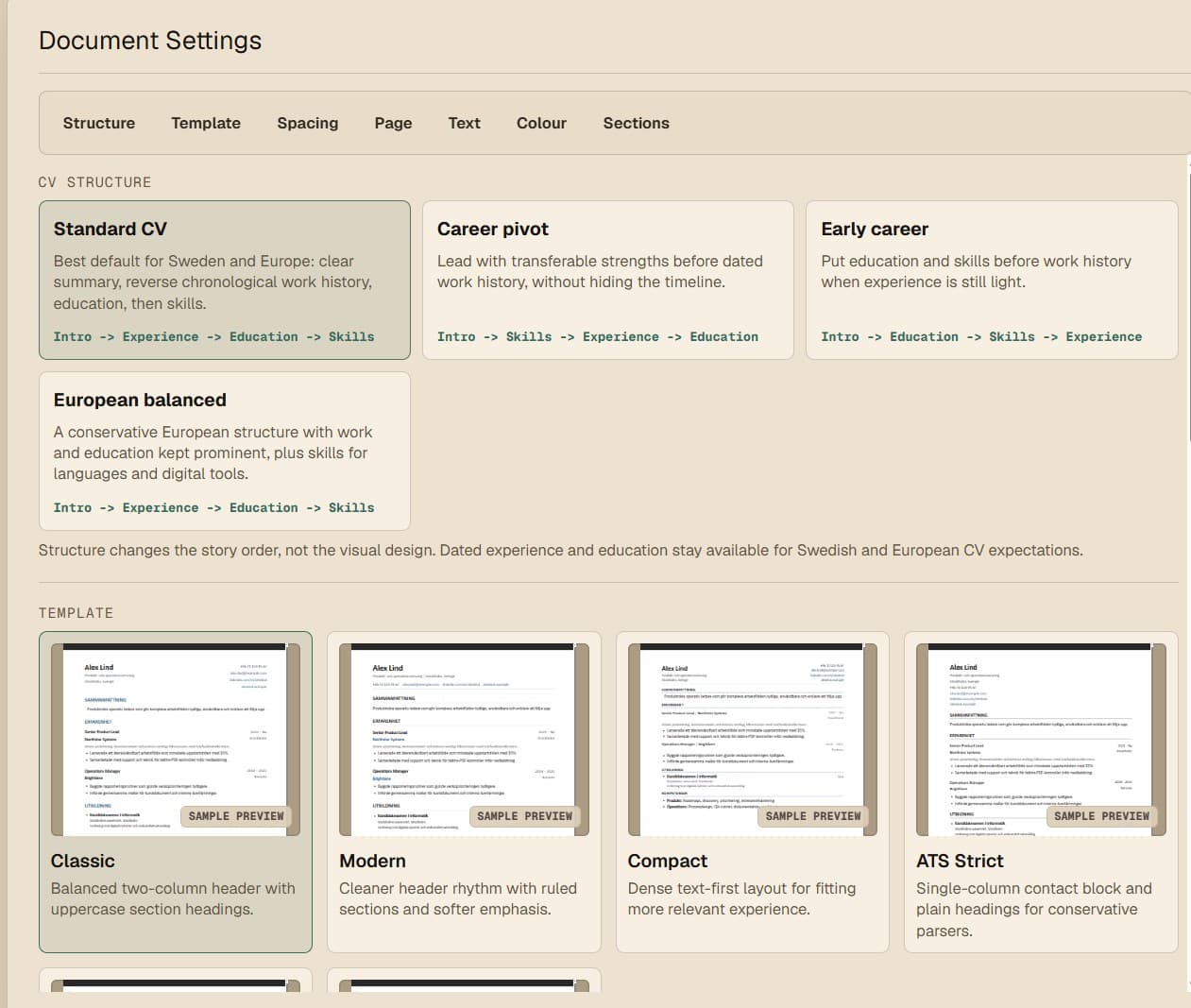Choose the Career pivot structure
Image resolution: width=1191 pixels, height=1008 pixels.
tap(608, 280)
